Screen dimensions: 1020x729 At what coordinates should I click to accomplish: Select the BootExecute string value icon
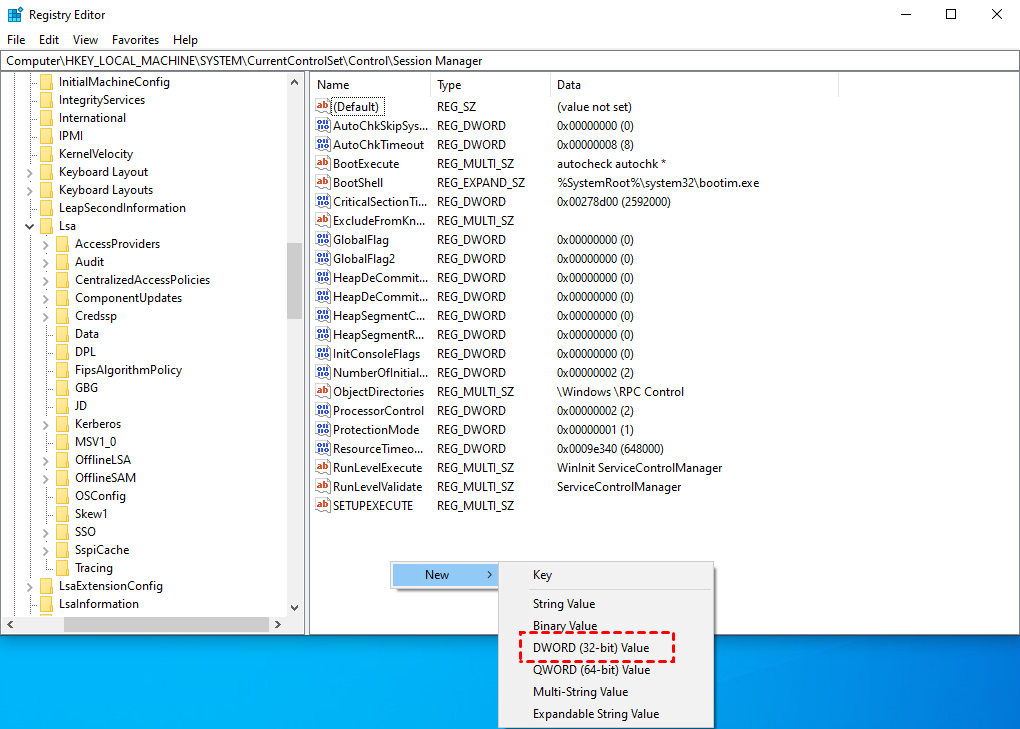click(323, 164)
